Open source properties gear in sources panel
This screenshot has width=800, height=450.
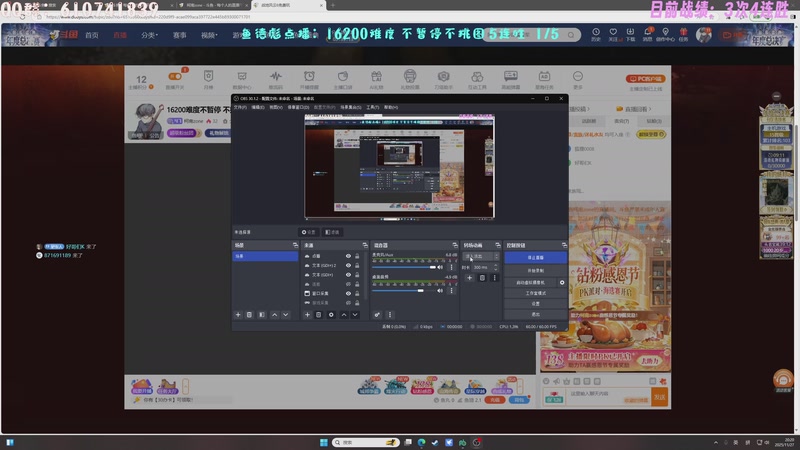point(331,315)
